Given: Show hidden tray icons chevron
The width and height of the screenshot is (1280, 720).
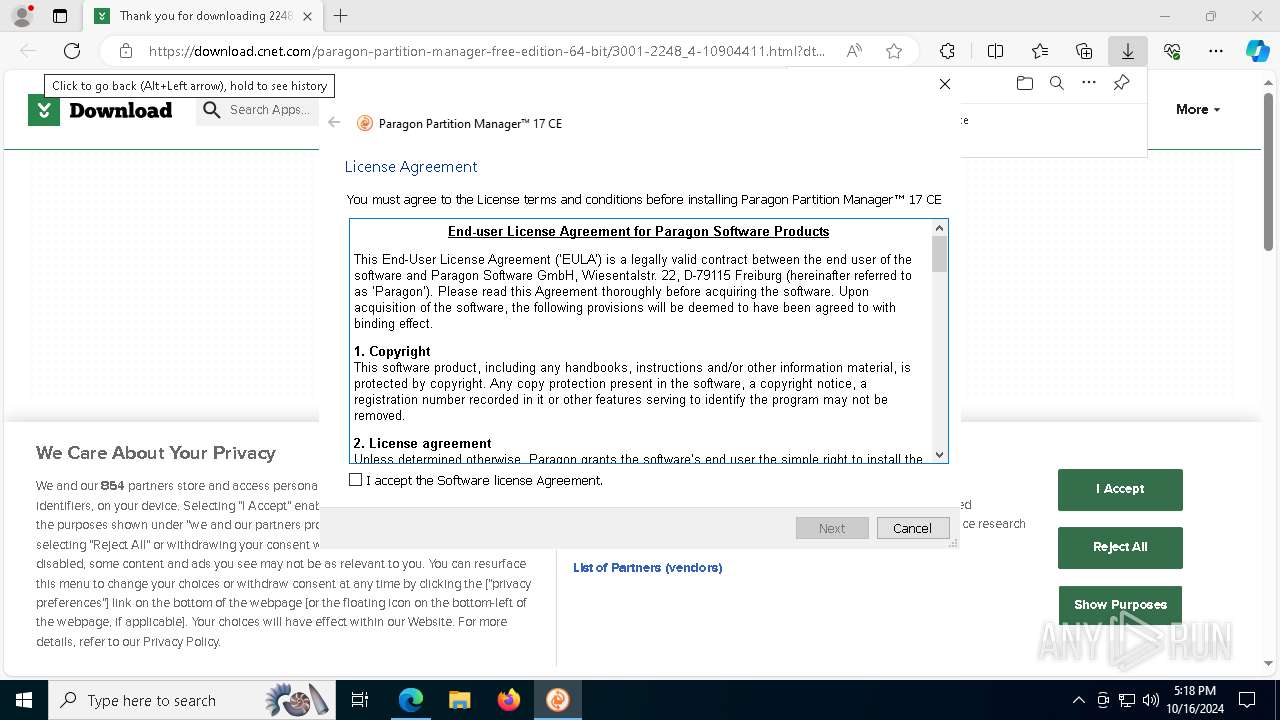Looking at the screenshot, I should pos(1078,700).
